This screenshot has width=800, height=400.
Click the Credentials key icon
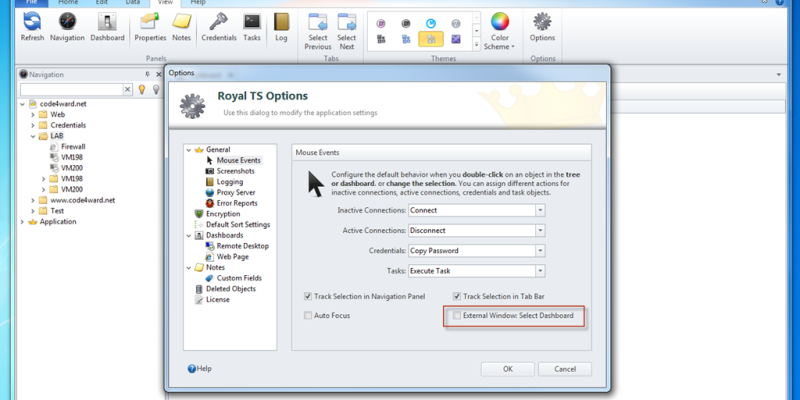pos(218,22)
